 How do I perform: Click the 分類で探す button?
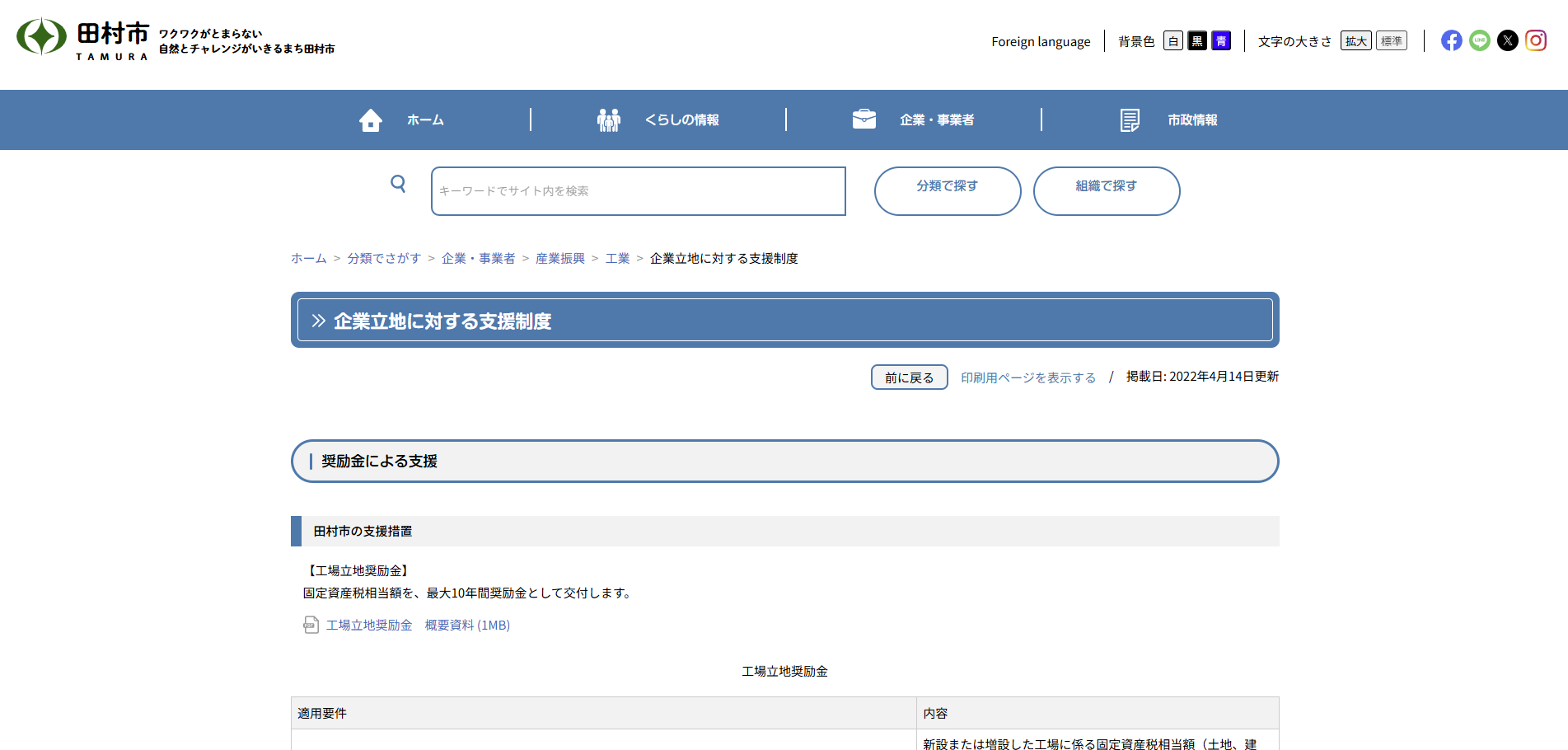click(x=948, y=191)
